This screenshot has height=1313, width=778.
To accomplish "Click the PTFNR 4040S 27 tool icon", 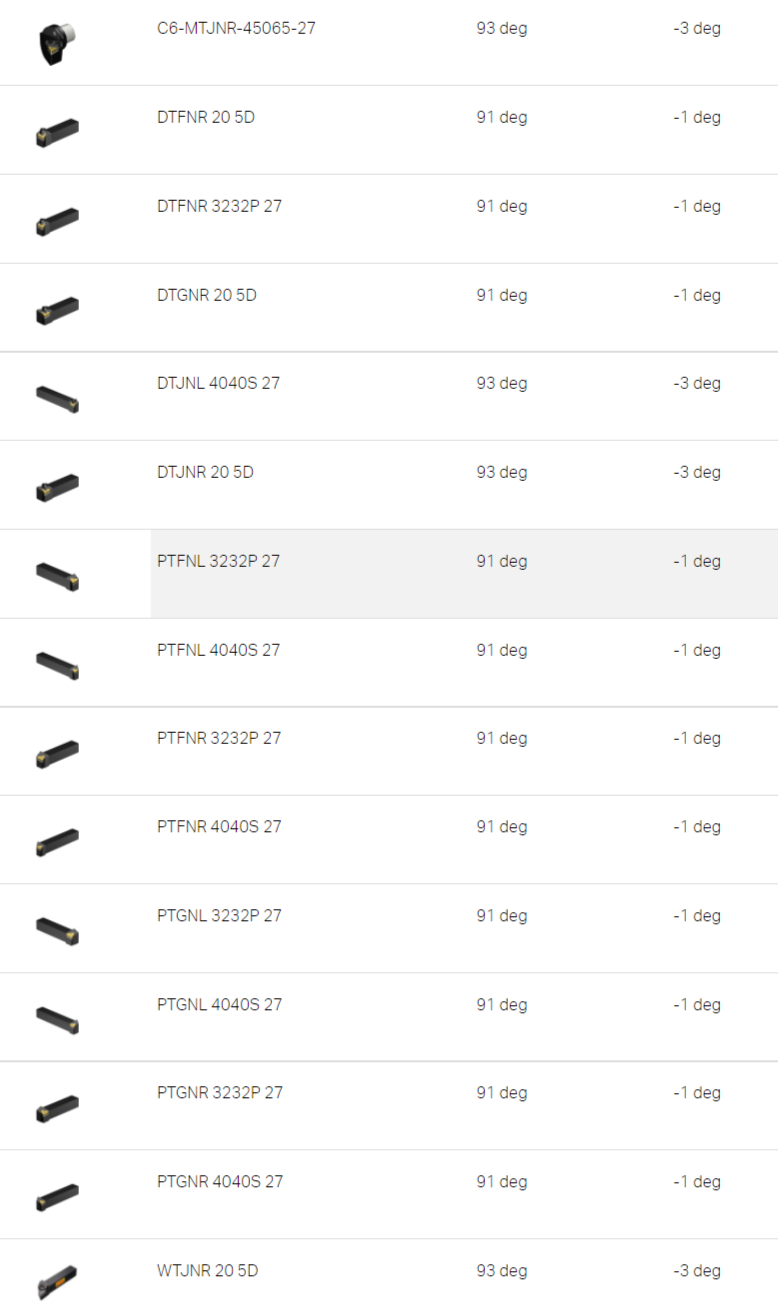I will (57, 842).
